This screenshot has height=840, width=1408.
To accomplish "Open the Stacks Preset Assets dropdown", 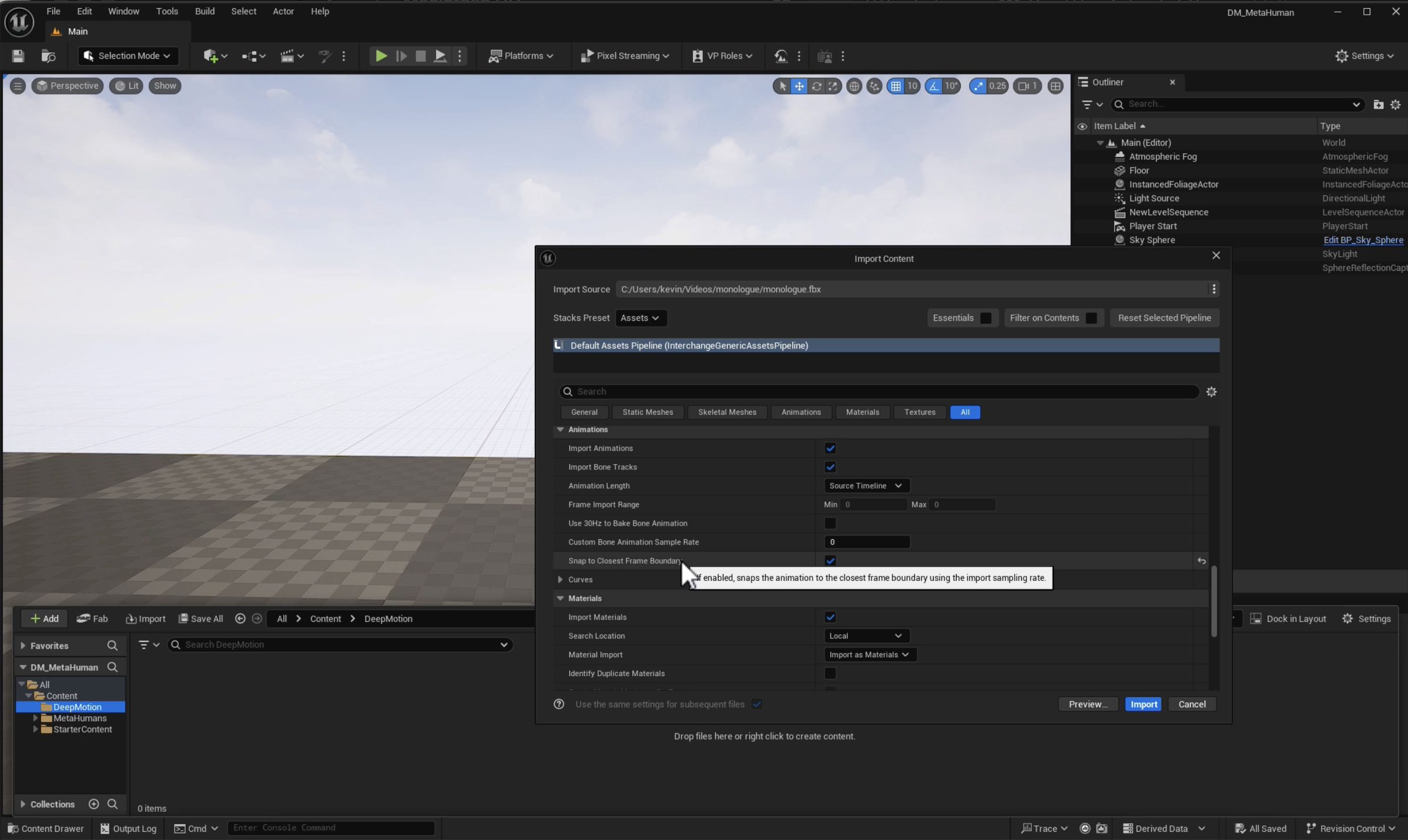I will pyautogui.click(x=641, y=318).
